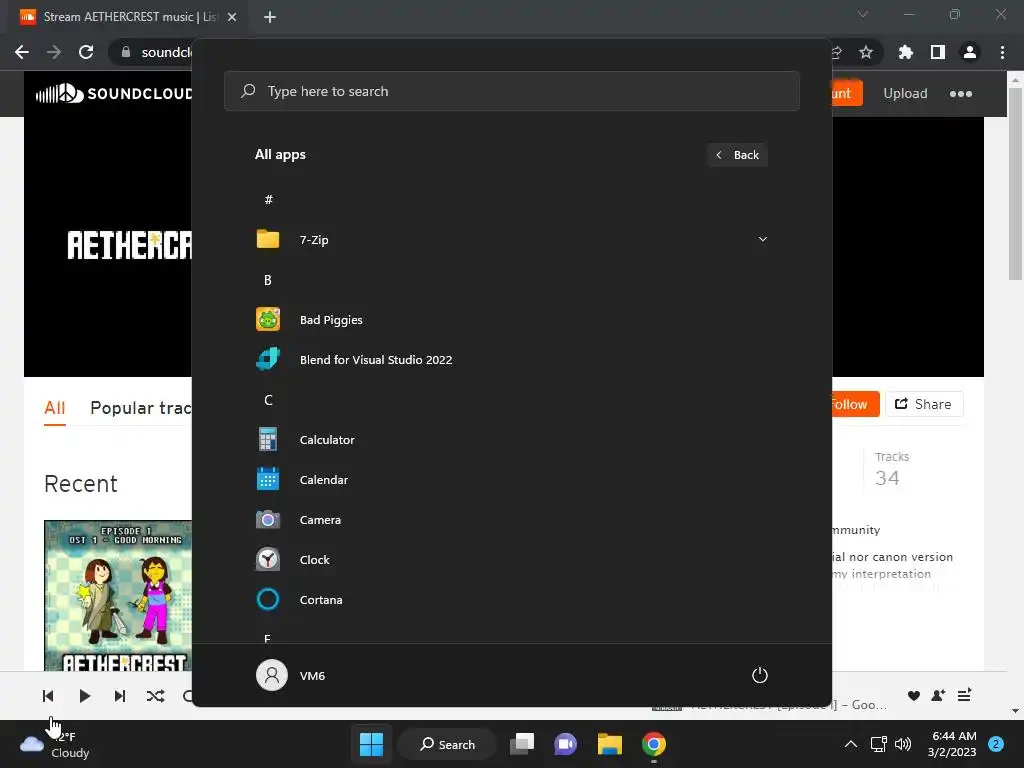The image size is (1024, 768).
Task: Open the power options button
Action: click(x=760, y=675)
